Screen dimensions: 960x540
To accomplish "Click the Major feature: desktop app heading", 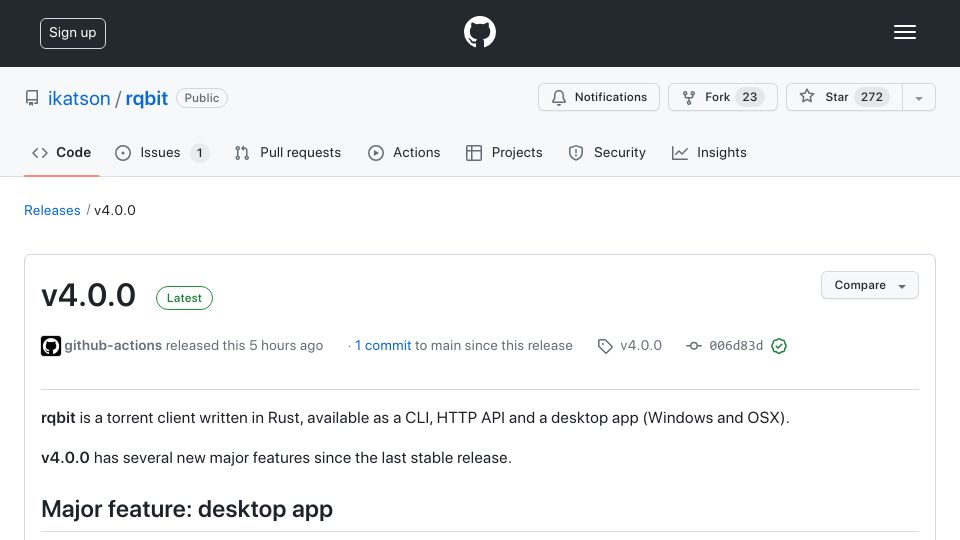I will (x=187, y=509).
